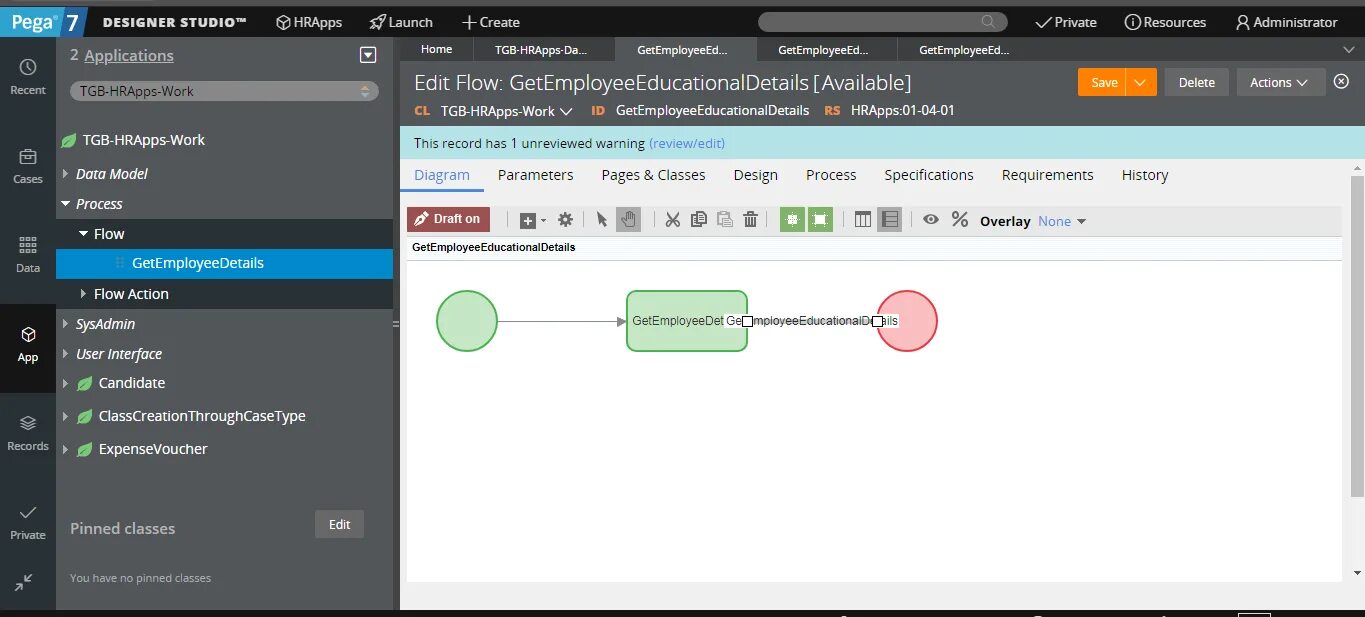Image resolution: width=1365 pixels, height=617 pixels.
Task: Select the hand pan tool
Action: point(628,219)
